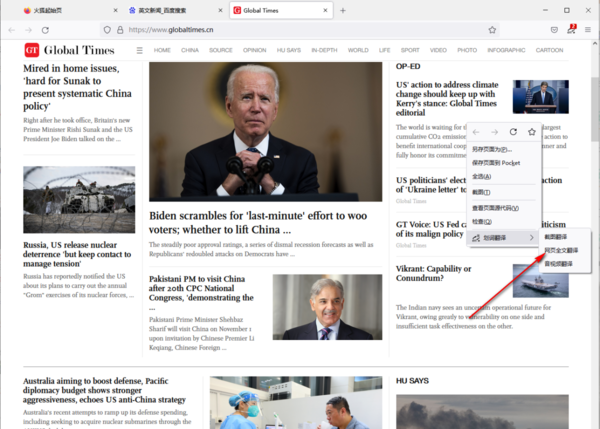
Task: Click the browser forward arrow button
Action: [28, 30]
